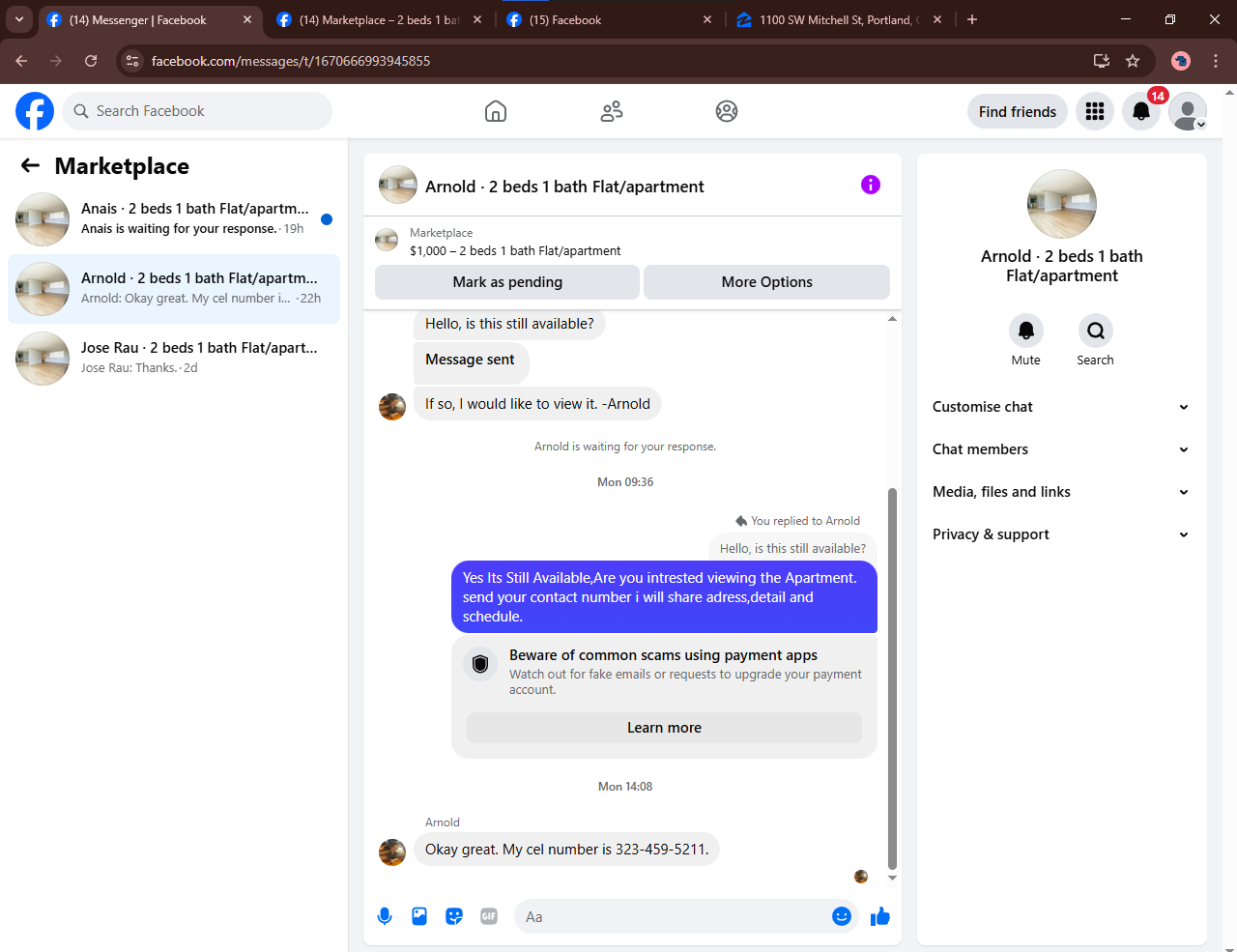Click chat scrollbar down arrow
The width and height of the screenshot is (1237, 952).
coord(892,878)
